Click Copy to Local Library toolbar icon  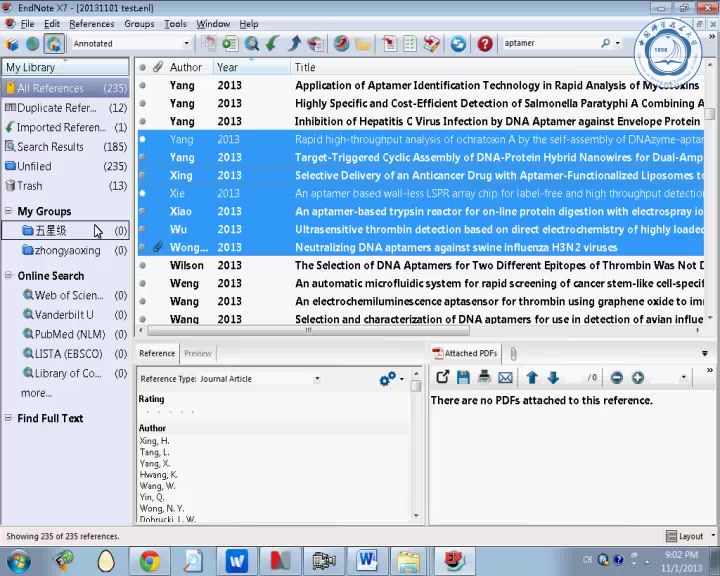coord(208,44)
